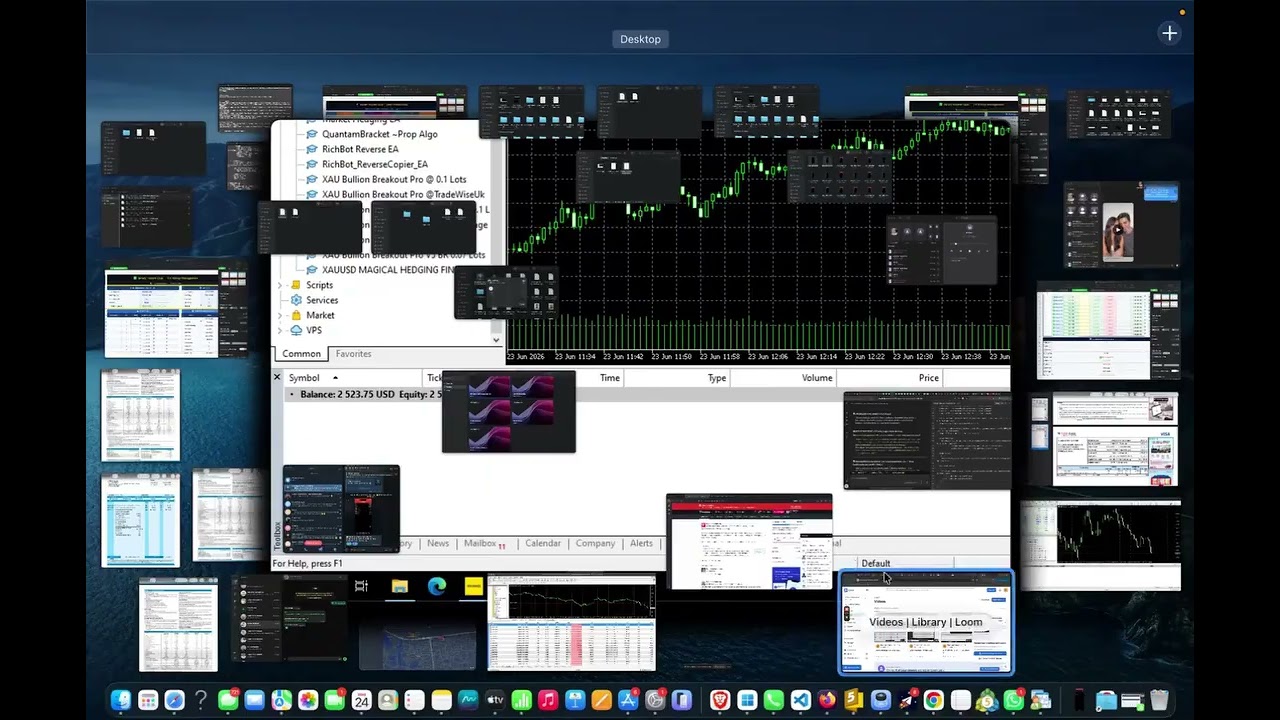Open Mail app in the dock
Screen dimensions: 1280x720
click(254, 701)
